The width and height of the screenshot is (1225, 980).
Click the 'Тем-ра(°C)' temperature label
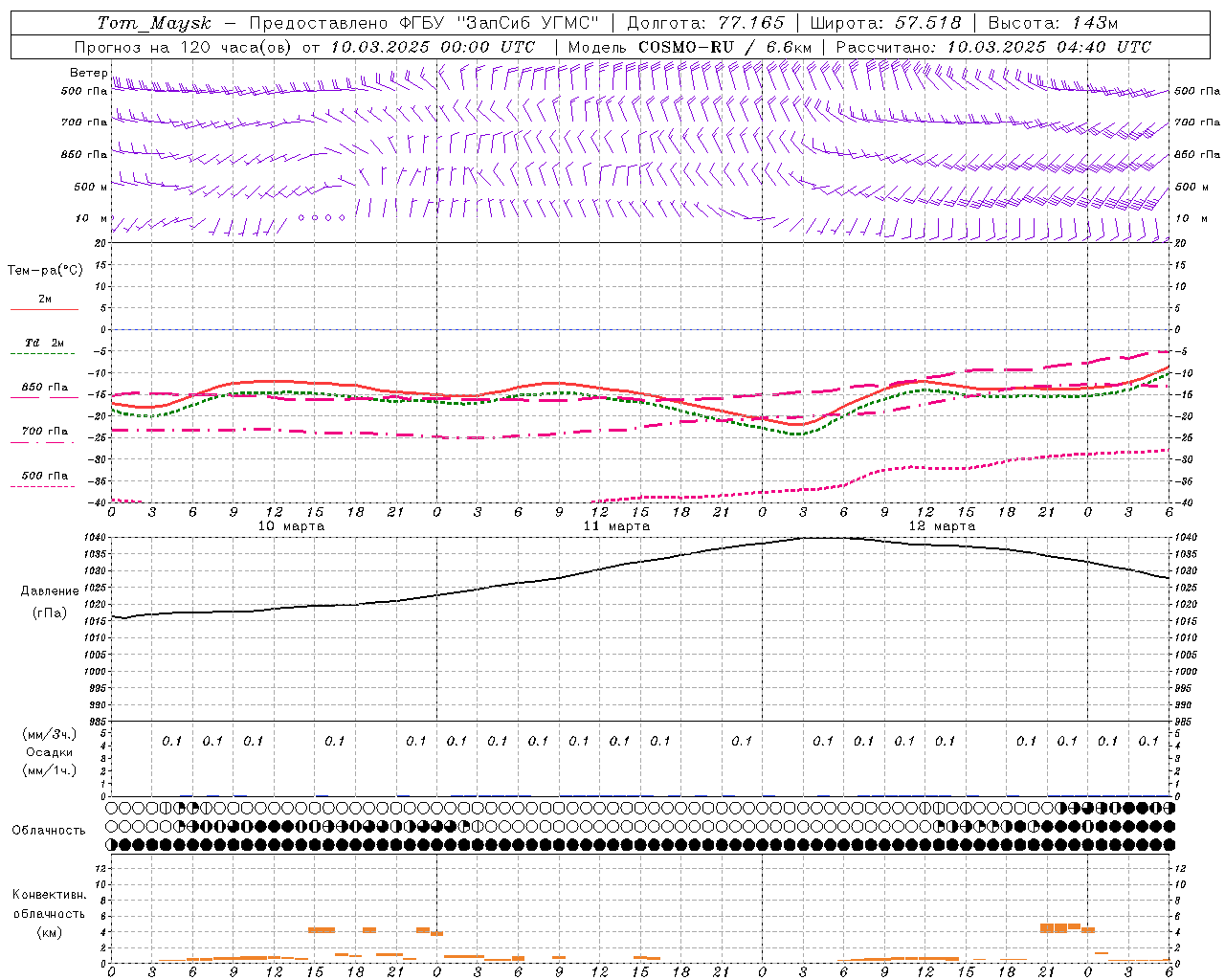click(45, 271)
